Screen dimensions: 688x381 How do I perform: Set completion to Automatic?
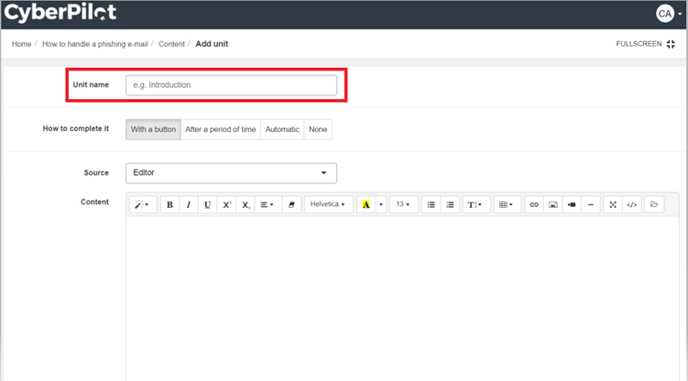pyautogui.click(x=282, y=129)
